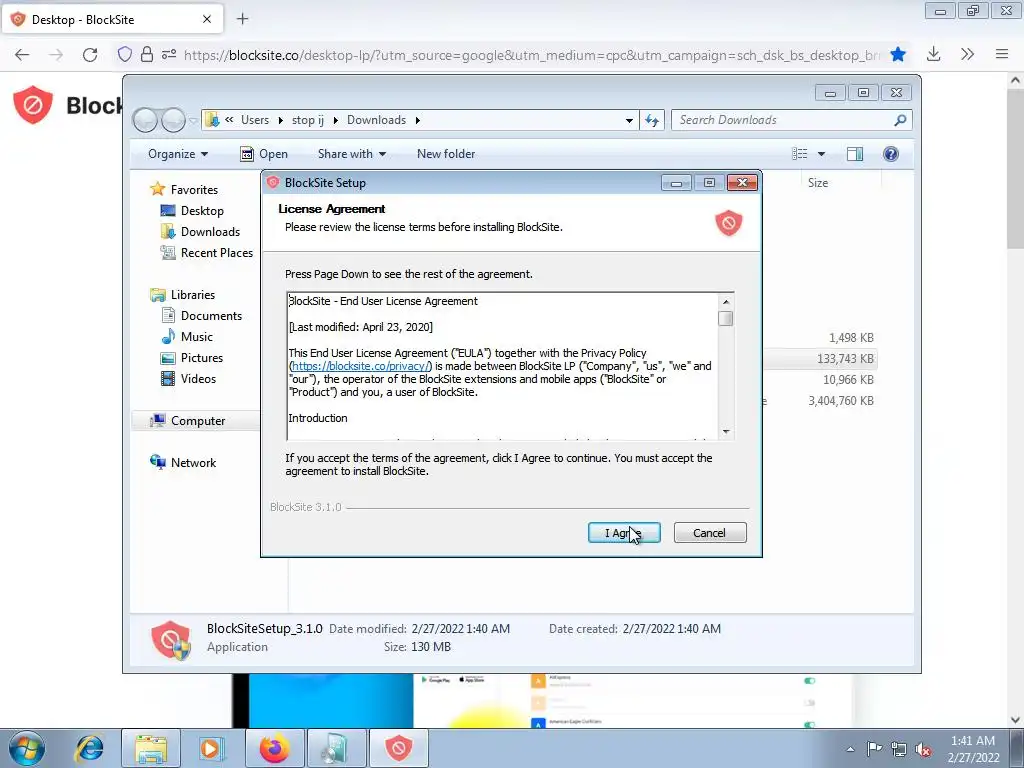This screenshot has width=1024, height=768.
Task: Refresh the Downloads folder view
Action: pos(652,120)
